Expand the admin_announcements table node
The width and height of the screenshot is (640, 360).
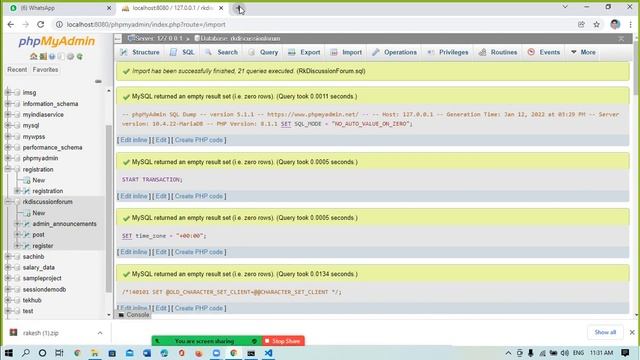[17, 224]
